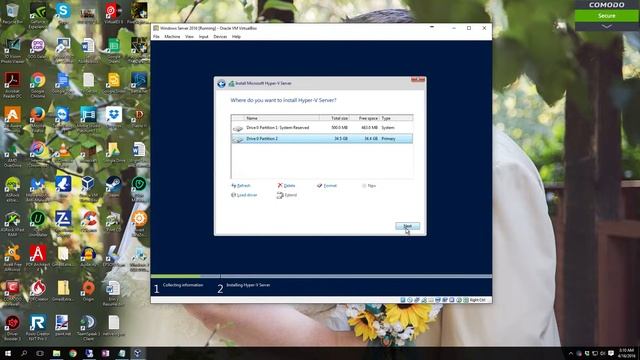Click the Refresh link
640x360 pixels.
pos(241,186)
